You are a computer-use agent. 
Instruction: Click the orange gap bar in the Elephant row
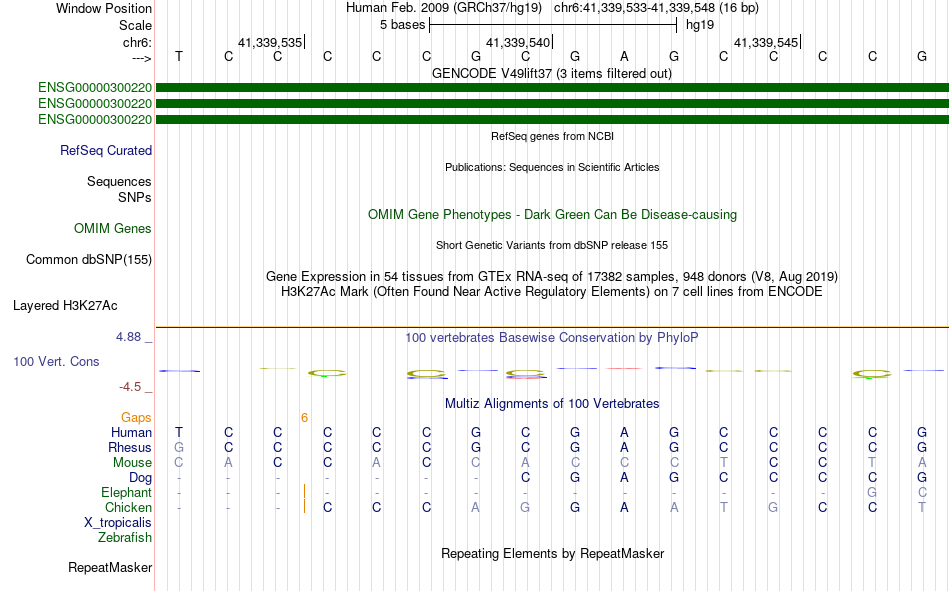click(304, 491)
